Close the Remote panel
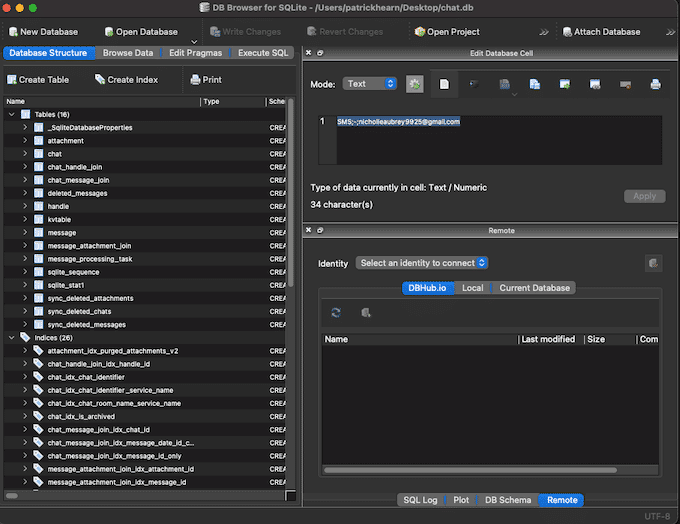 (x=308, y=230)
